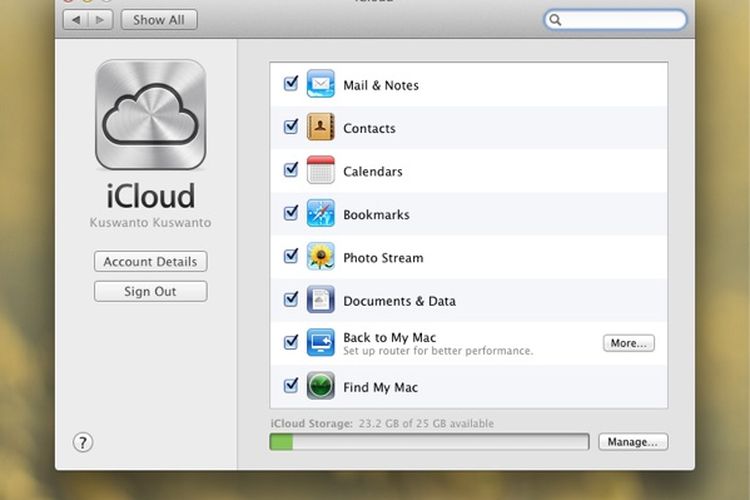Screen dimensions: 750x500
Task: Click the large iCloud cloud logo
Action: (151, 115)
